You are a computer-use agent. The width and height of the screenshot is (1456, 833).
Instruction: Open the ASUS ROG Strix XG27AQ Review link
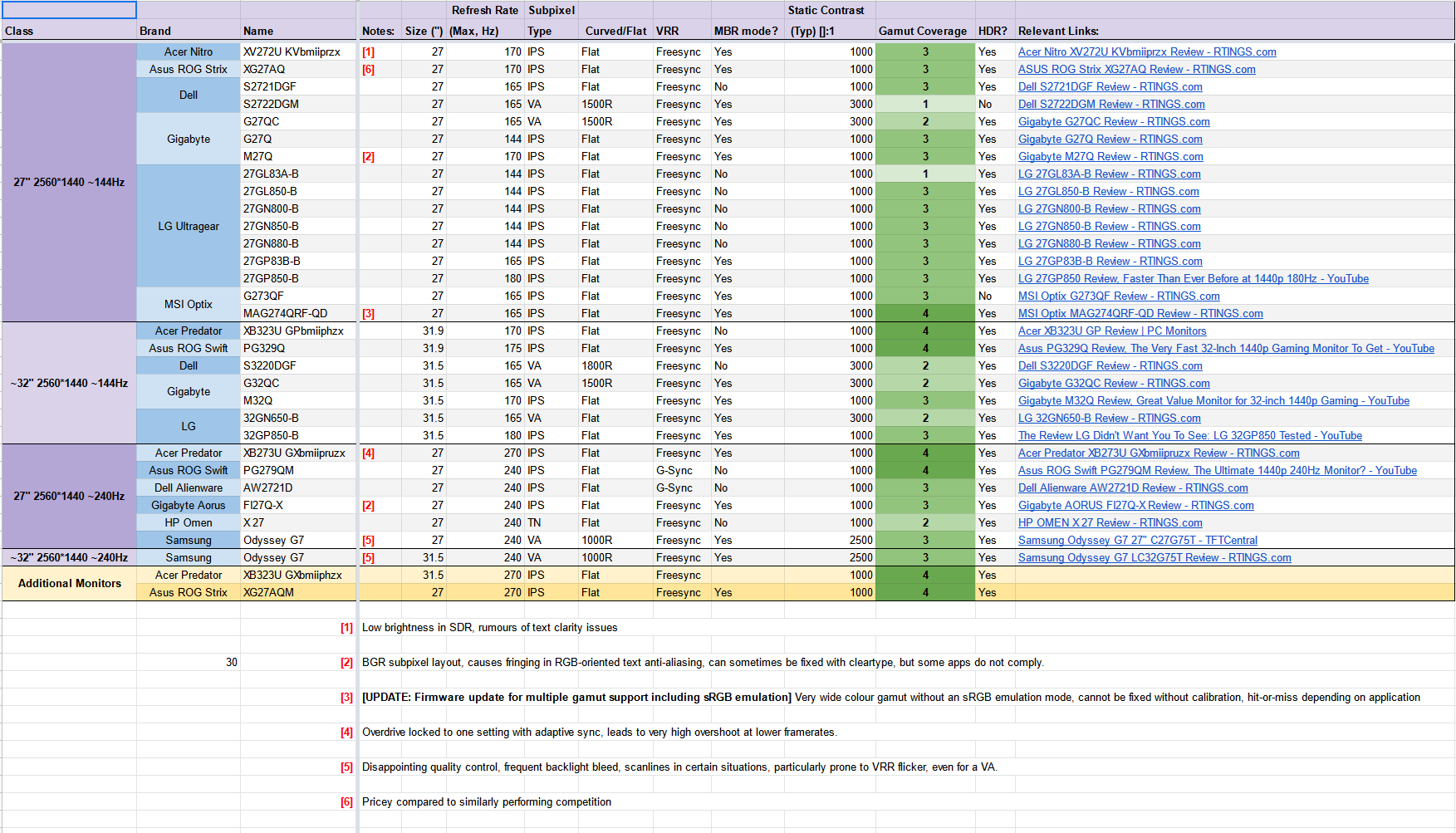[x=1136, y=69]
